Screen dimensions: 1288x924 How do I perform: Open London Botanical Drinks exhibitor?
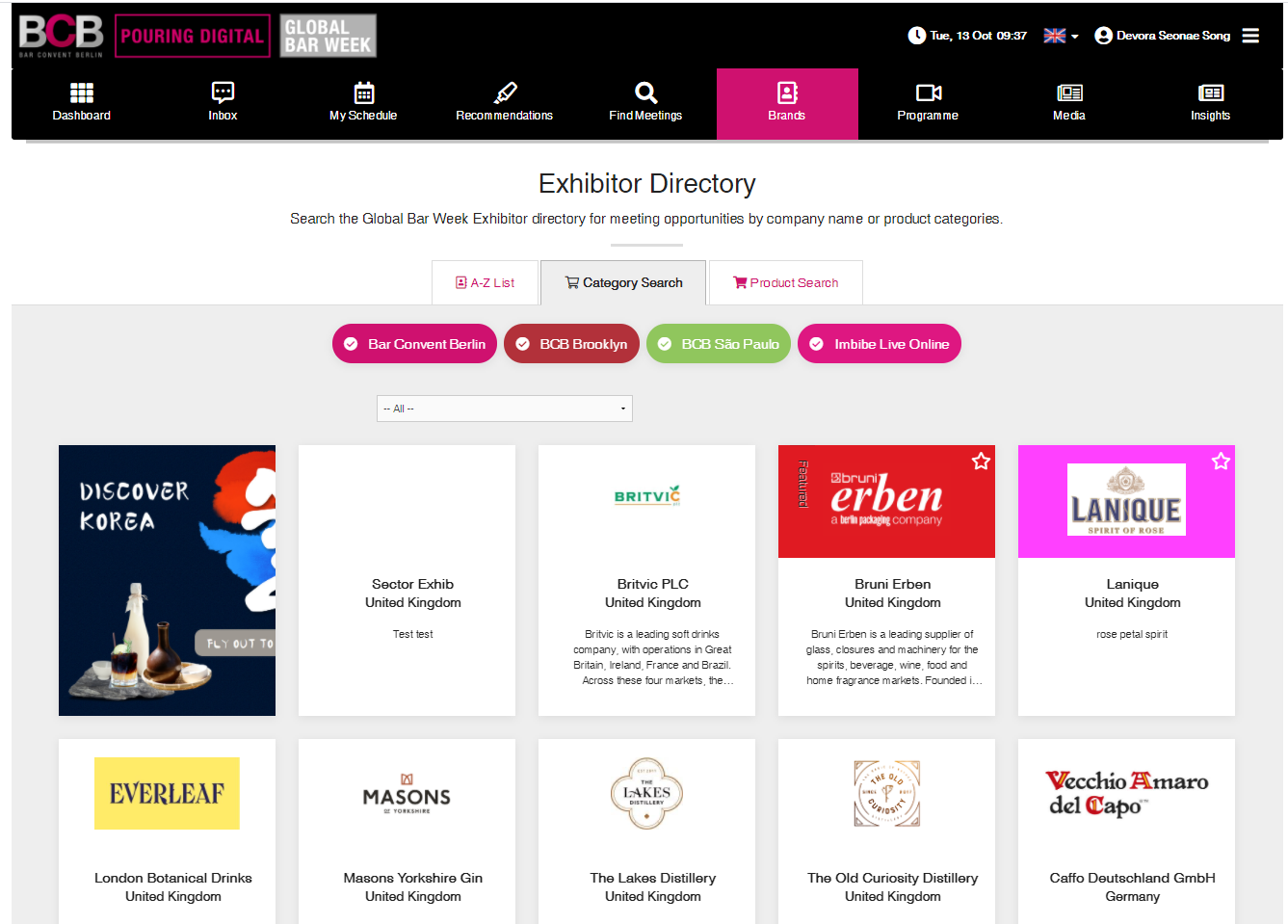point(173,878)
